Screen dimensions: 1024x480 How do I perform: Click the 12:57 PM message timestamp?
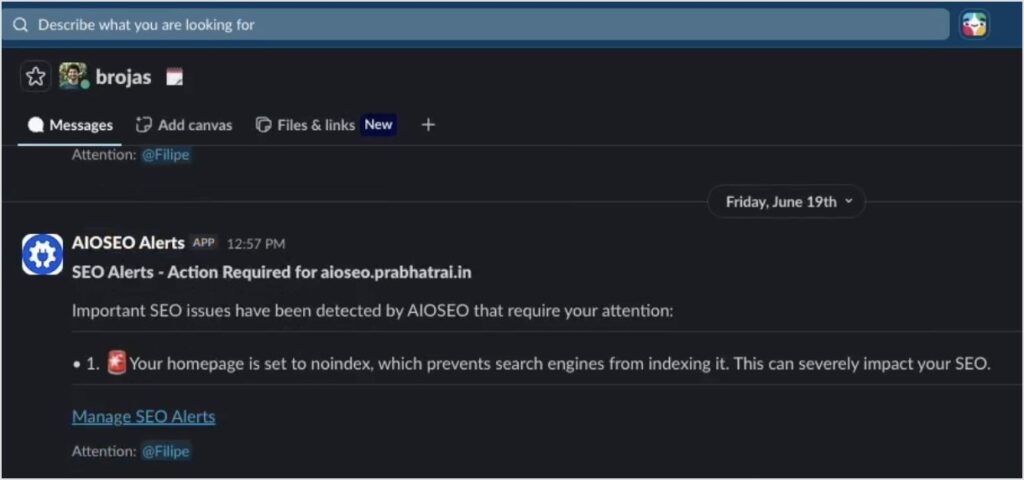[x=256, y=244]
